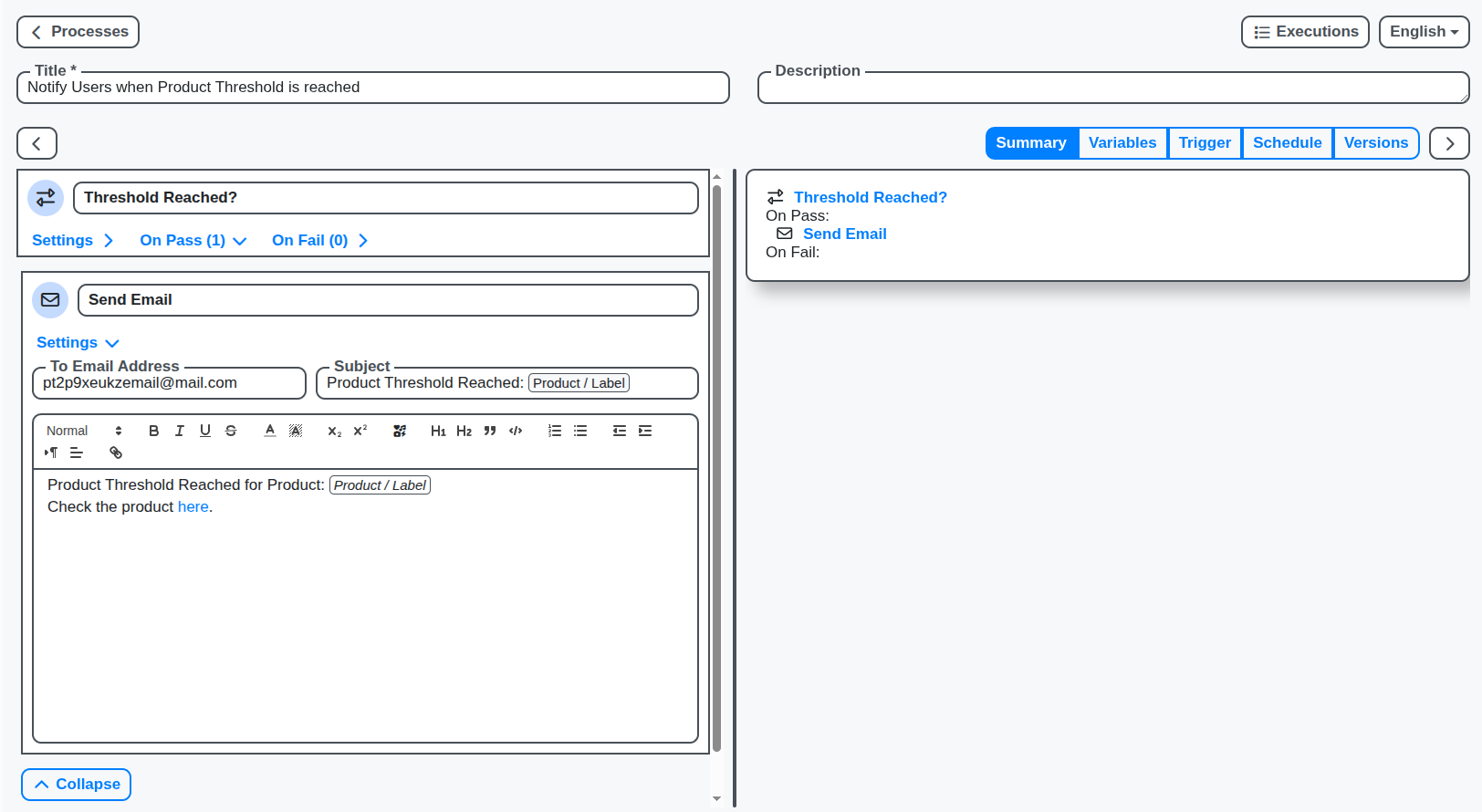Apply Heading 1 style
The height and width of the screenshot is (812, 1482).
tap(439, 431)
